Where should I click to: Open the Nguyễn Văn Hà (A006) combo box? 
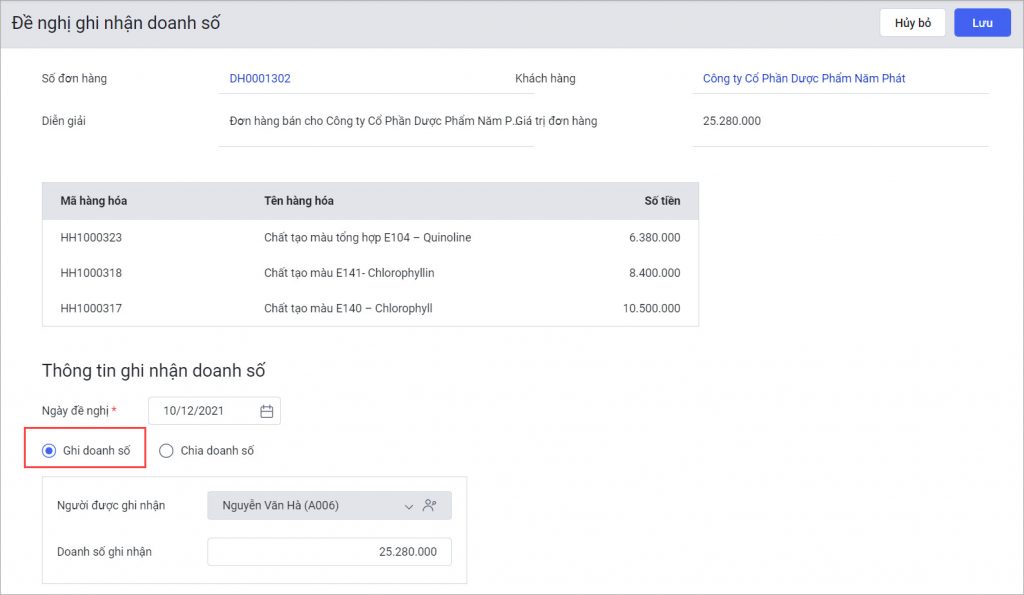[x=329, y=506]
